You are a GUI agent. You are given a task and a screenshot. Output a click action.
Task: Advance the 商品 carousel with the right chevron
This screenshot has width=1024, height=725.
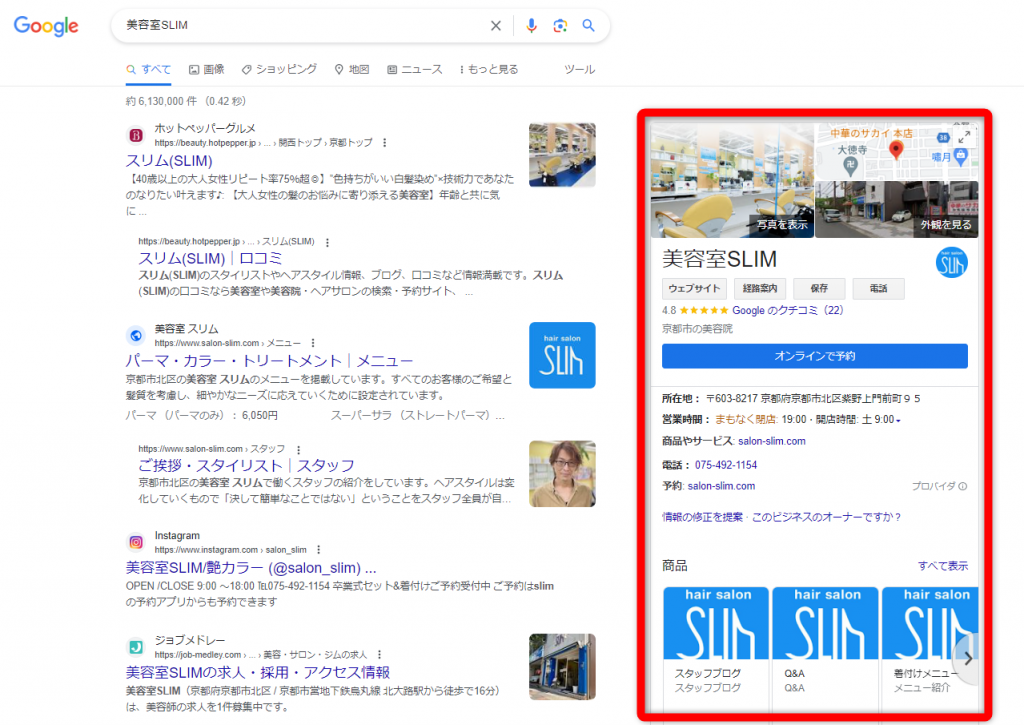968,659
